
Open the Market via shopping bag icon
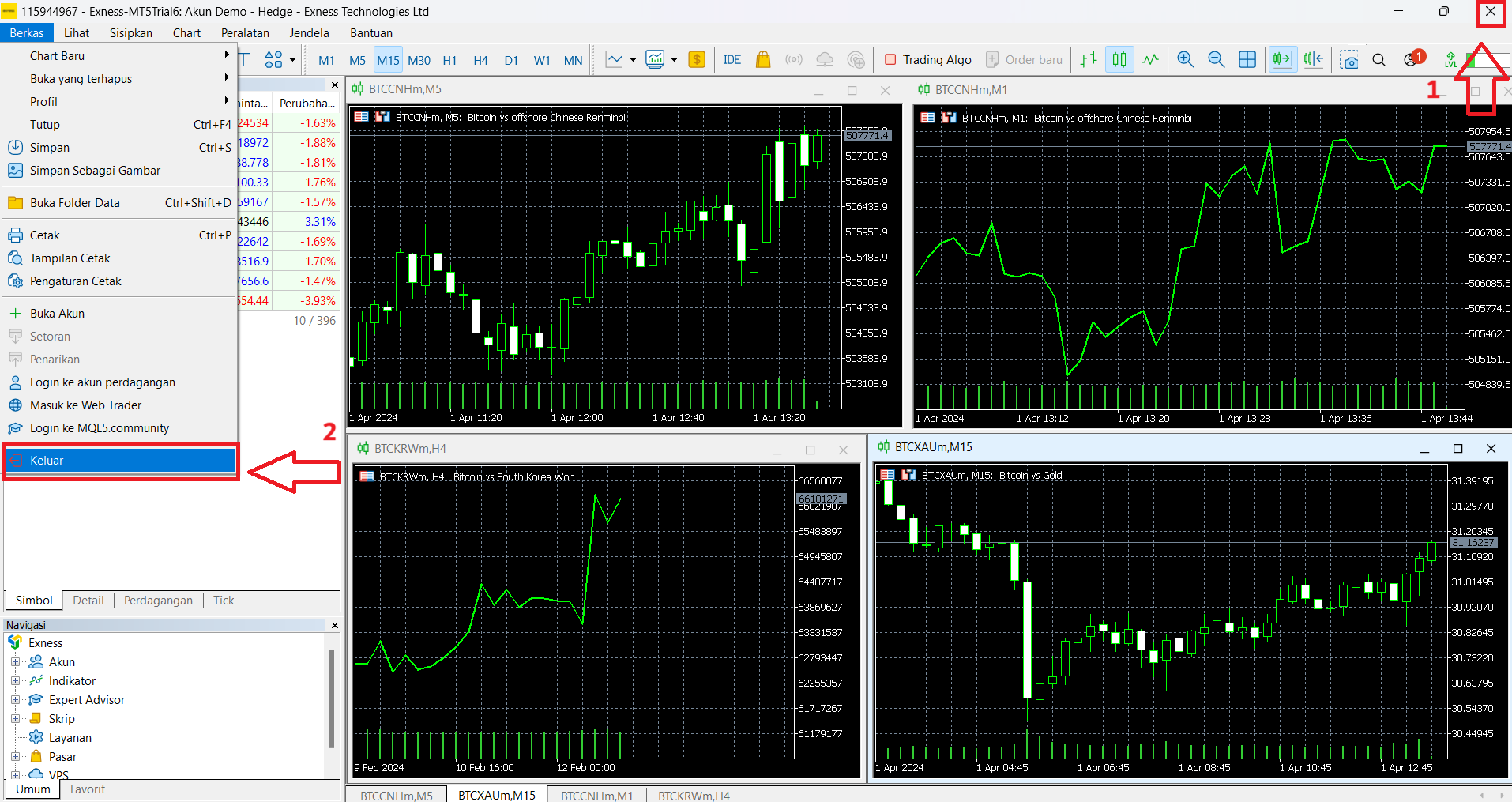761,59
